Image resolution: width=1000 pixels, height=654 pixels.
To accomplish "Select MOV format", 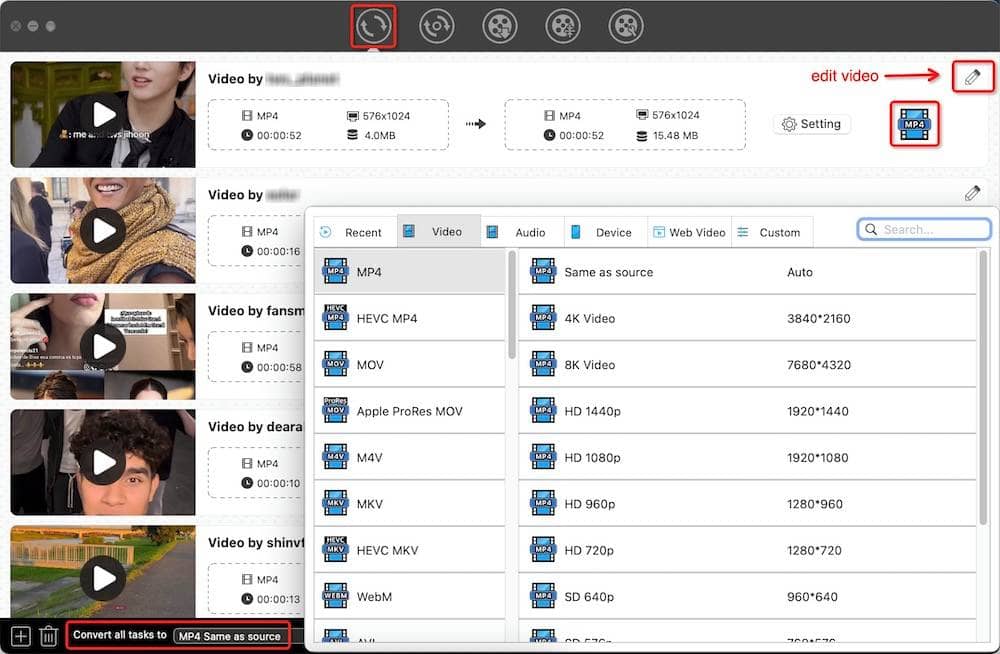I will [x=409, y=364].
